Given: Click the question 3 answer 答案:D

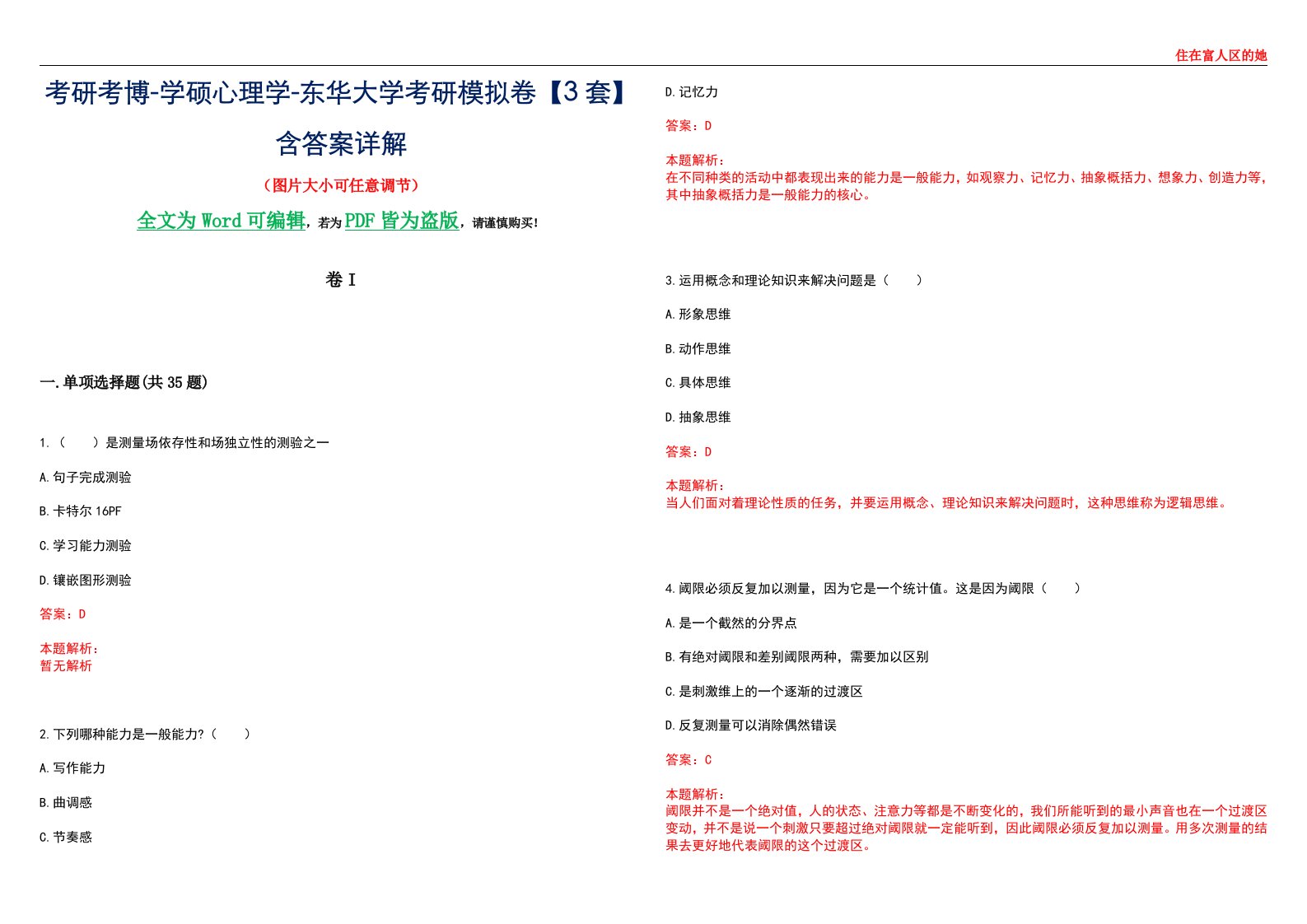Looking at the screenshot, I should click(x=689, y=452).
